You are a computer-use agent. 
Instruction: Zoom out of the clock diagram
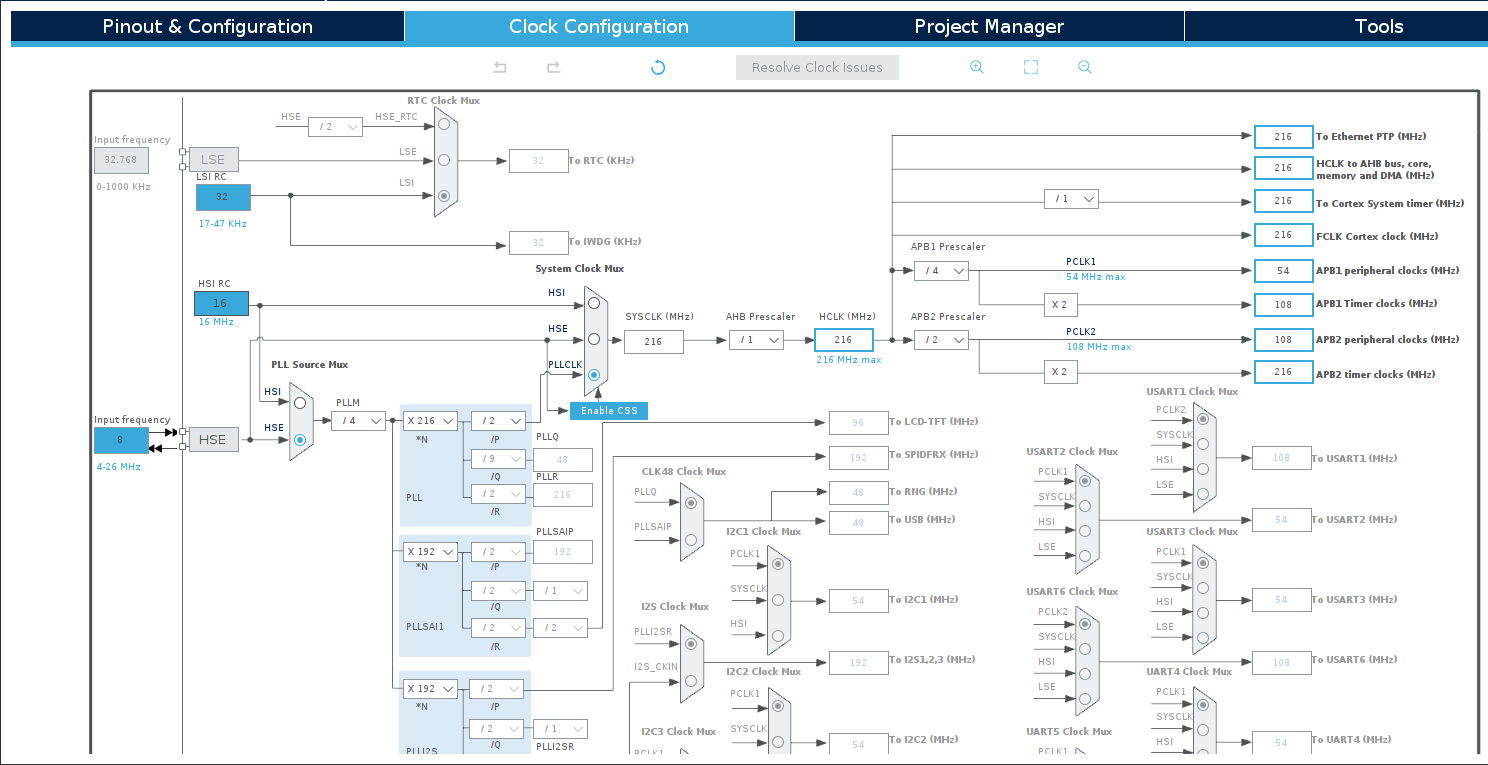point(1084,67)
